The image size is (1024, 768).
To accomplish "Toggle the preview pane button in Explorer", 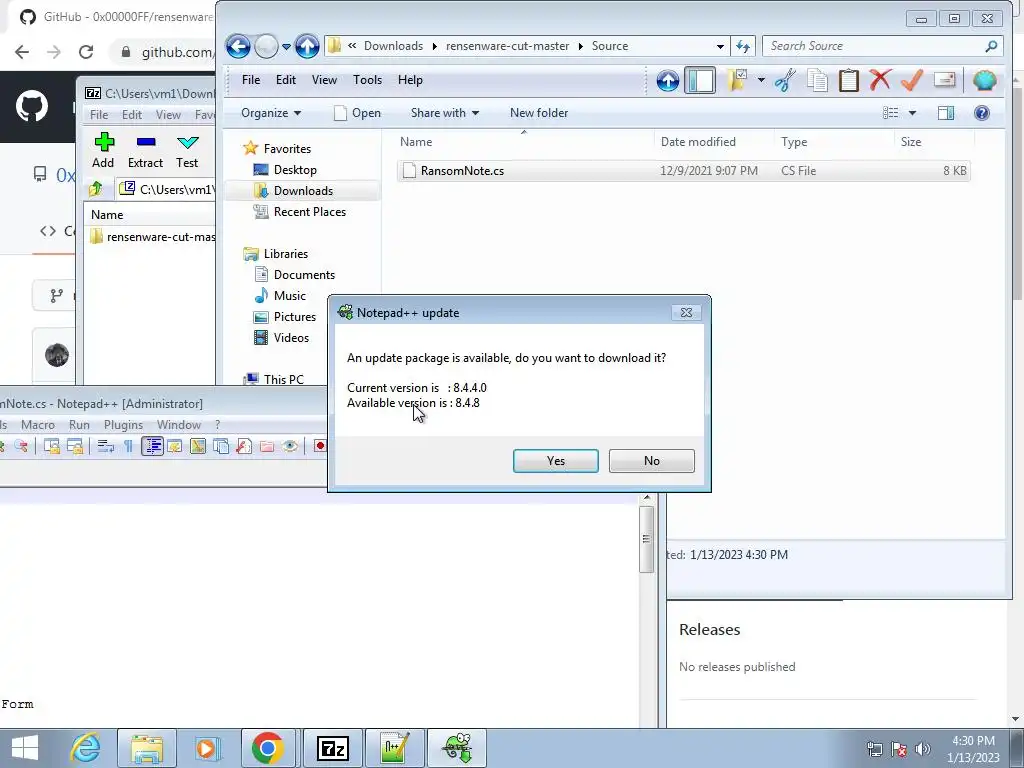I will (945, 113).
